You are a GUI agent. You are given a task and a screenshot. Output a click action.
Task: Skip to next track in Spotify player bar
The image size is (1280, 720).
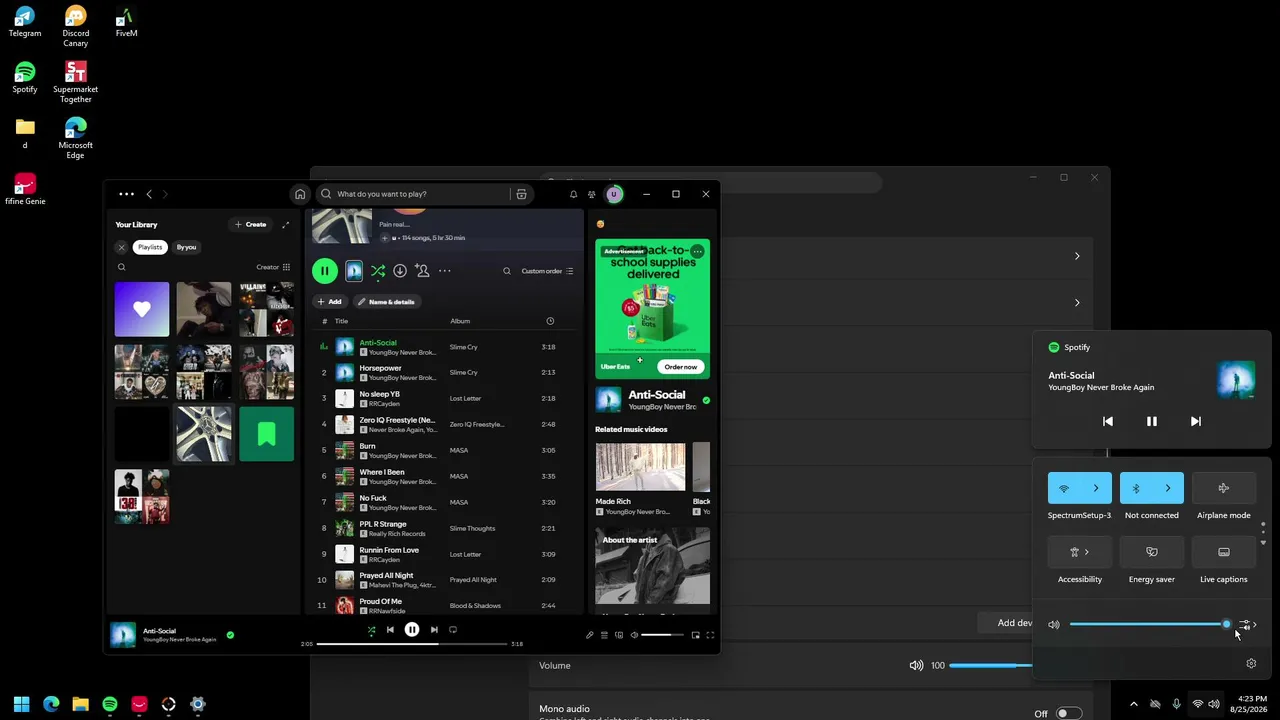[x=434, y=630]
